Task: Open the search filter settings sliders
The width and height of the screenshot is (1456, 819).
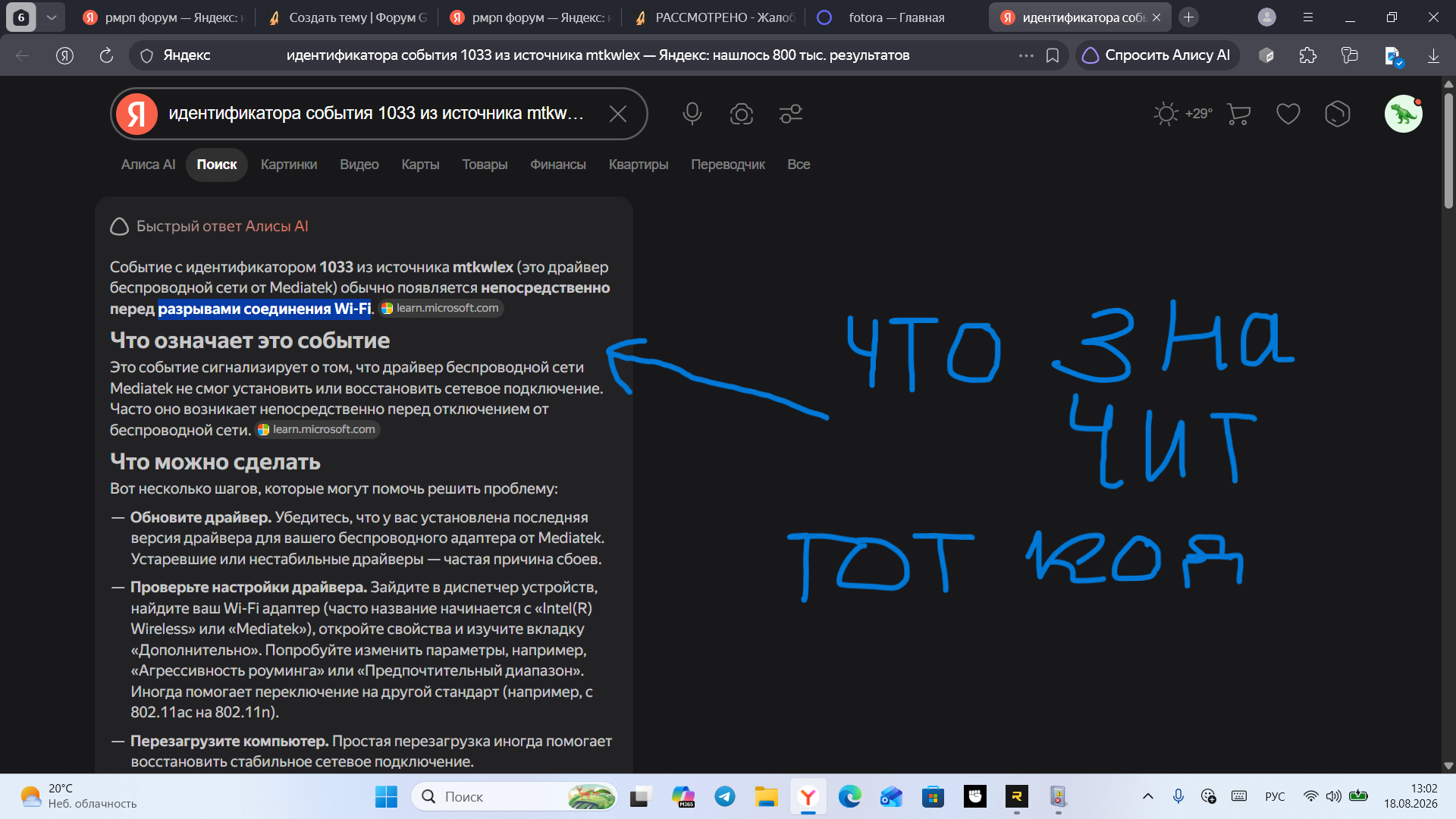Action: tap(791, 114)
